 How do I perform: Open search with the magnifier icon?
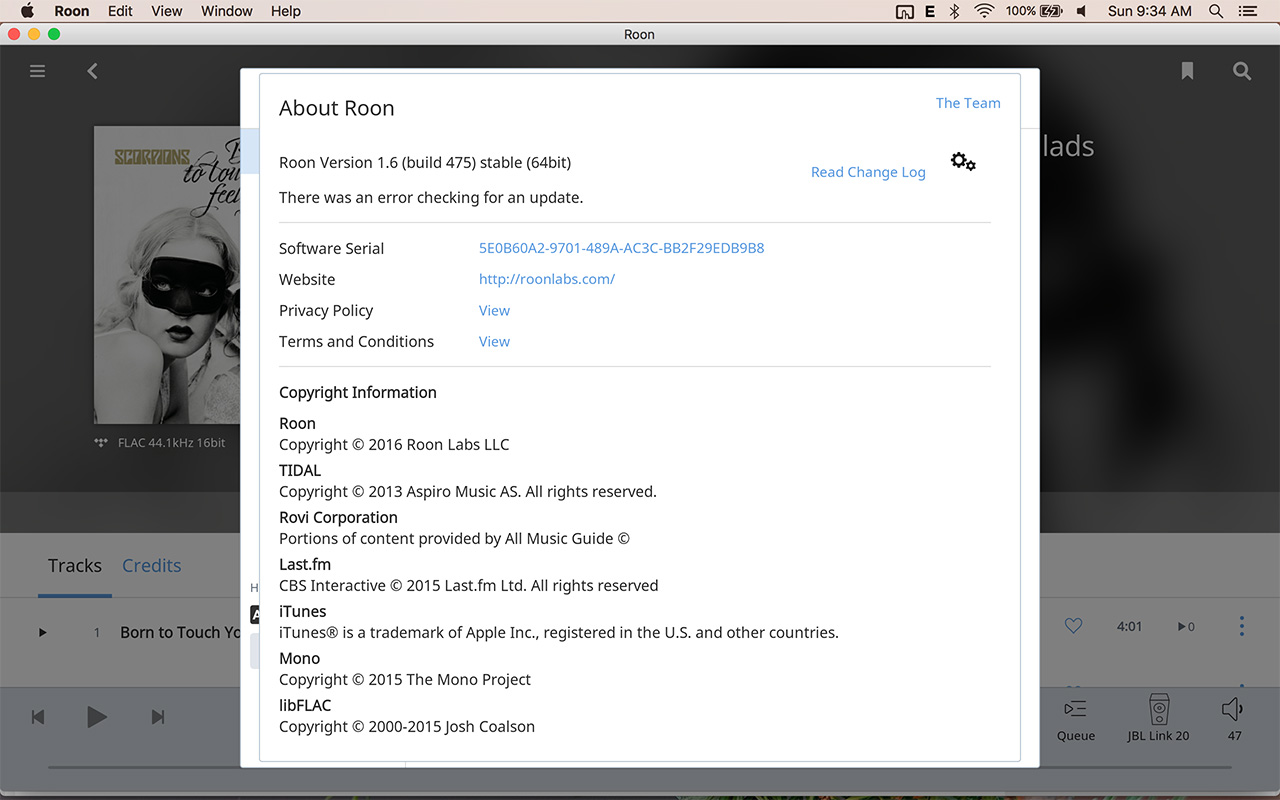point(1242,71)
